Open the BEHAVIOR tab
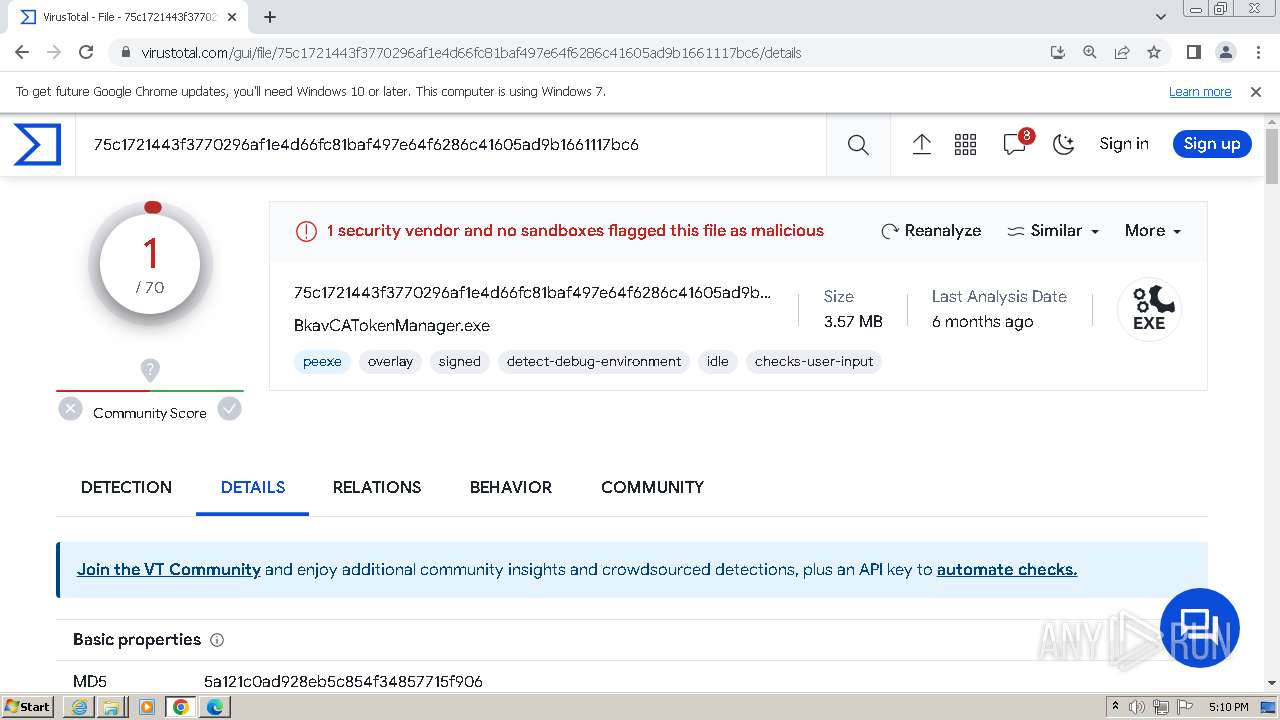This screenshot has height=720, width=1280. click(x=511, y=487)
